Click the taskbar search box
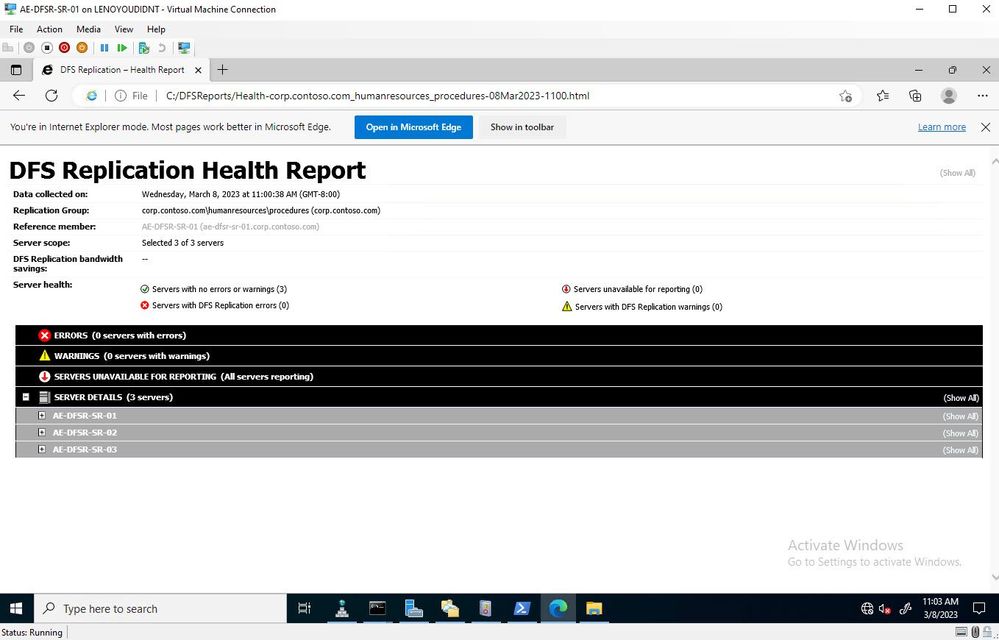999x640 pixels. pyautogui.click(x=159, y=608)
